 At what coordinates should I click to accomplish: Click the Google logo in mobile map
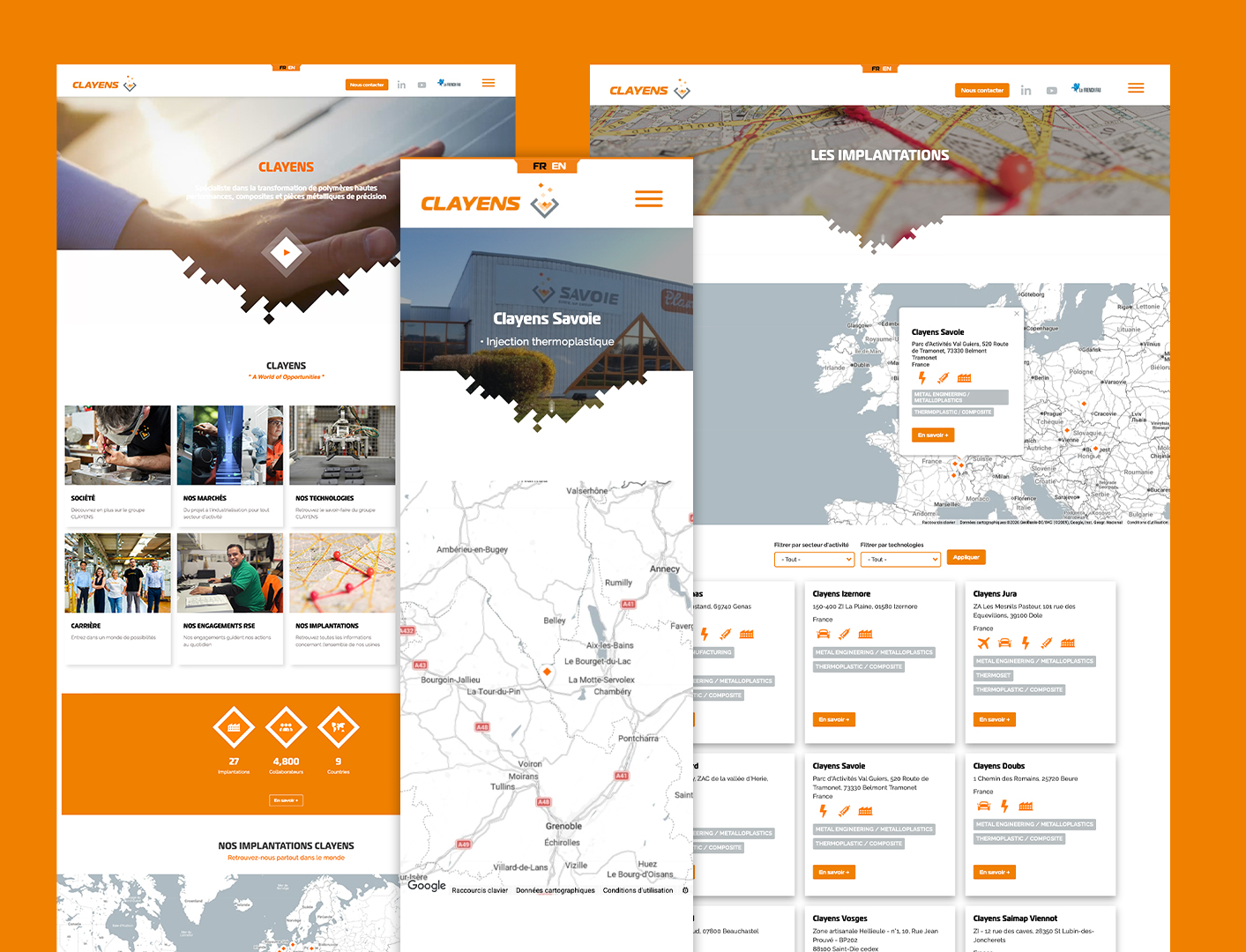(427, 886)
